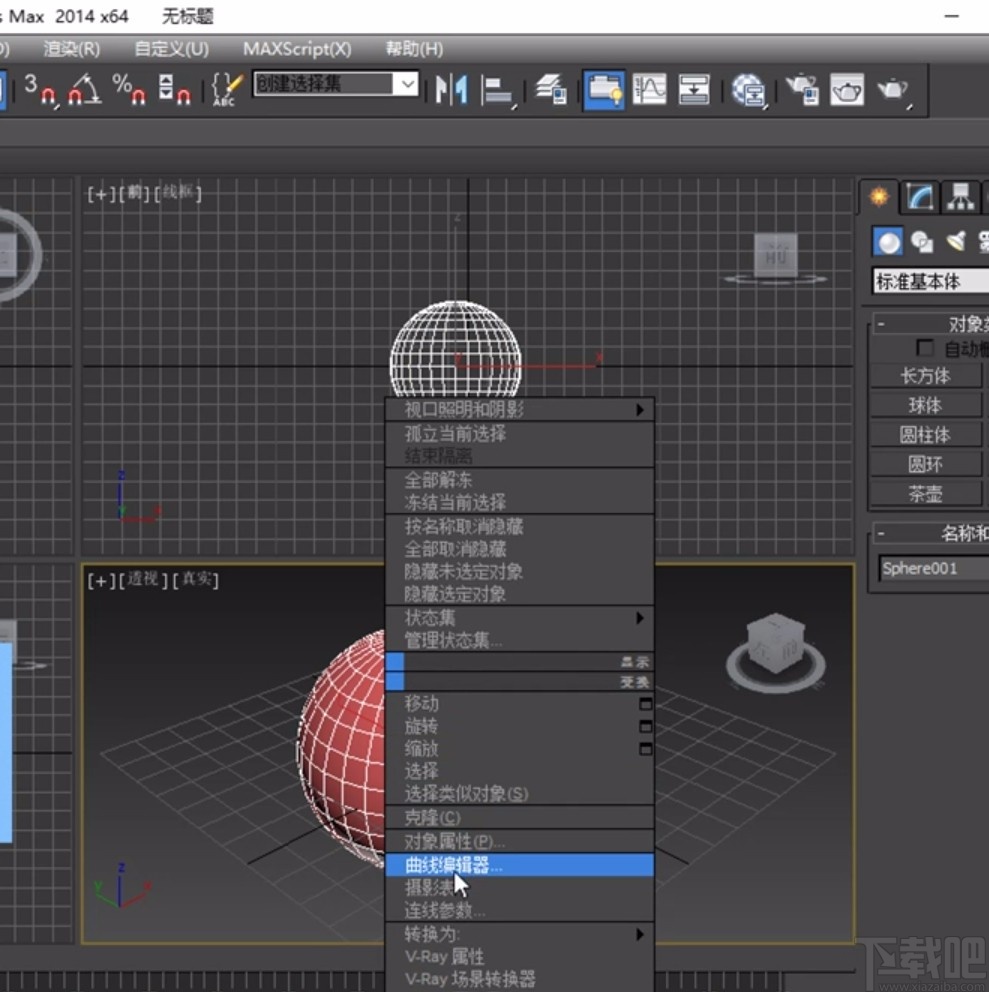The height and width of the screenshot is (992, 989).
Task: Open the [真实] shading menu label
Action: (196, 579)
